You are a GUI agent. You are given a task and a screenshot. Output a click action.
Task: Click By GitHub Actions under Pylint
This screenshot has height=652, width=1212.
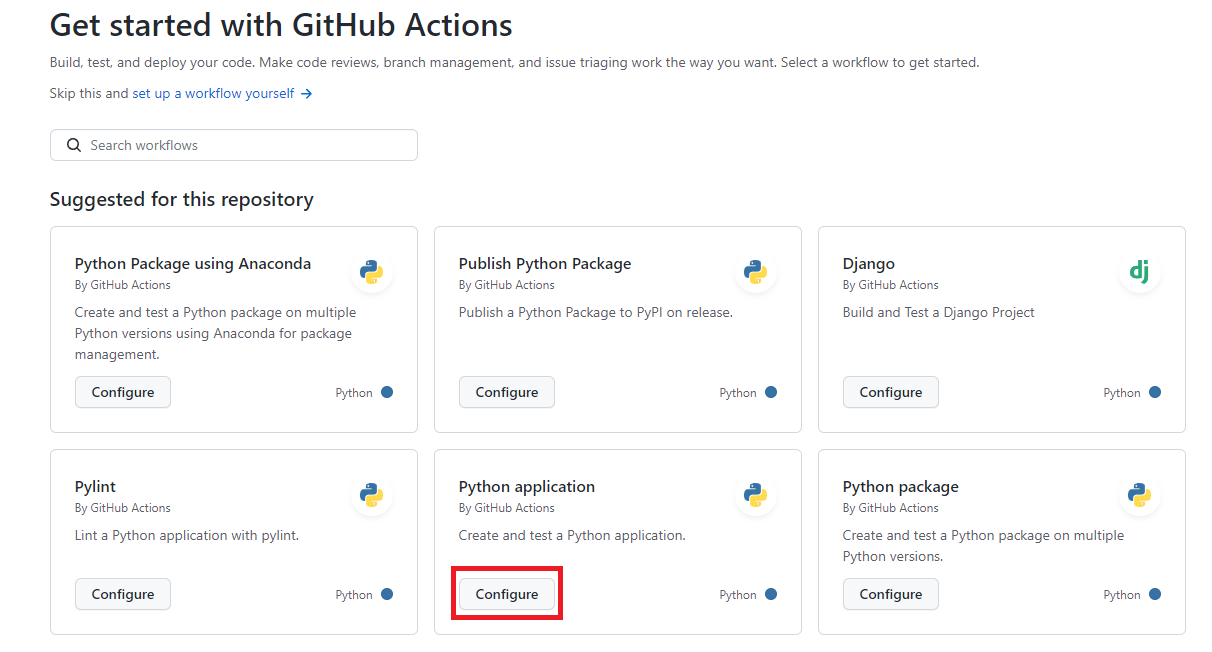pos(123,508)
